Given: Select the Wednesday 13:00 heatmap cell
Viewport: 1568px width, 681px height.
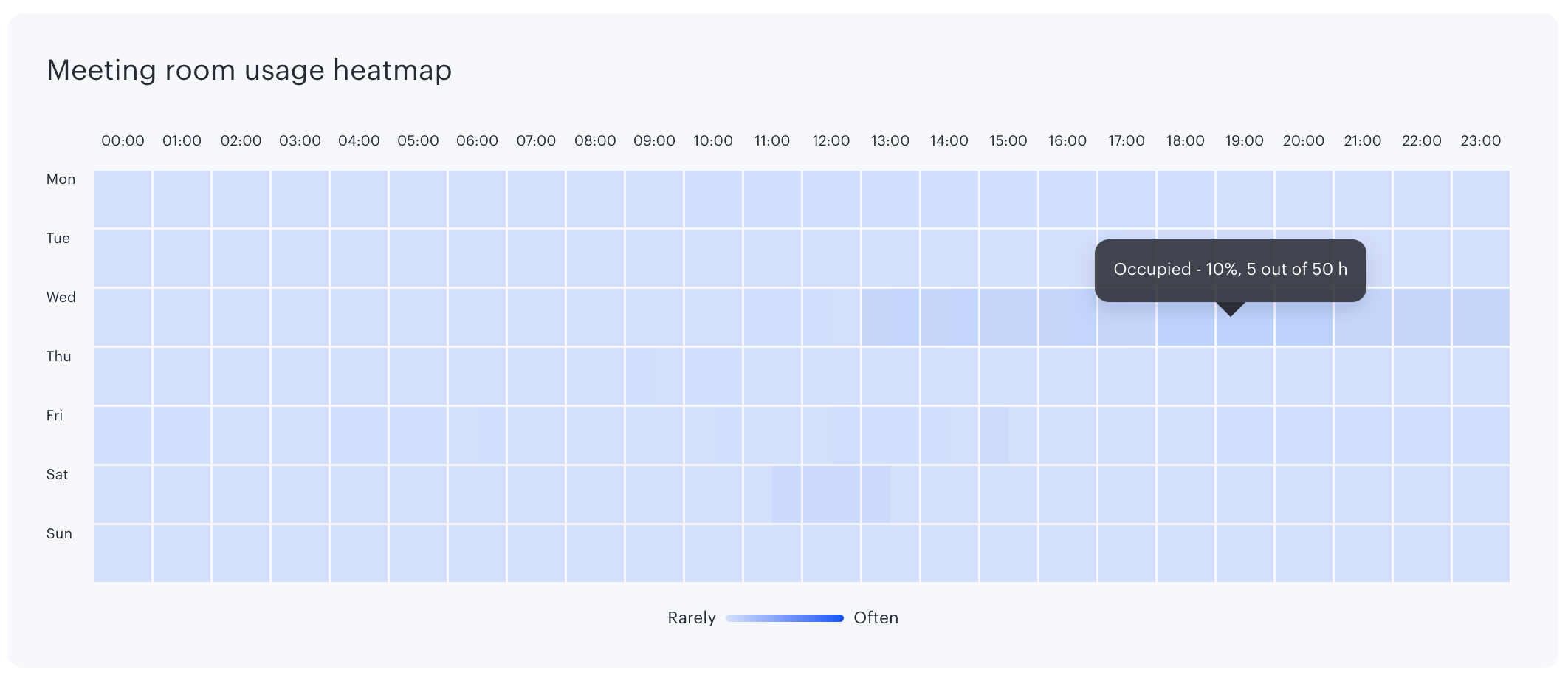Looking at the screenshot, I should [x=890, y=317].
